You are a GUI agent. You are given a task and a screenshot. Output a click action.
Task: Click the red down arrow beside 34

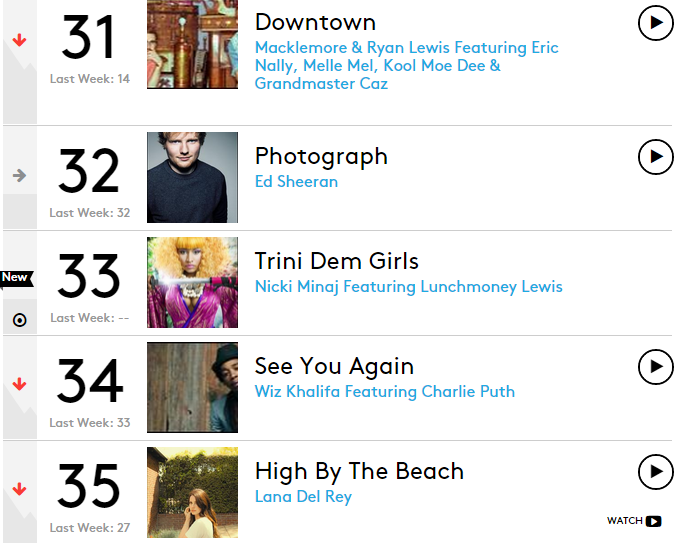19,385
